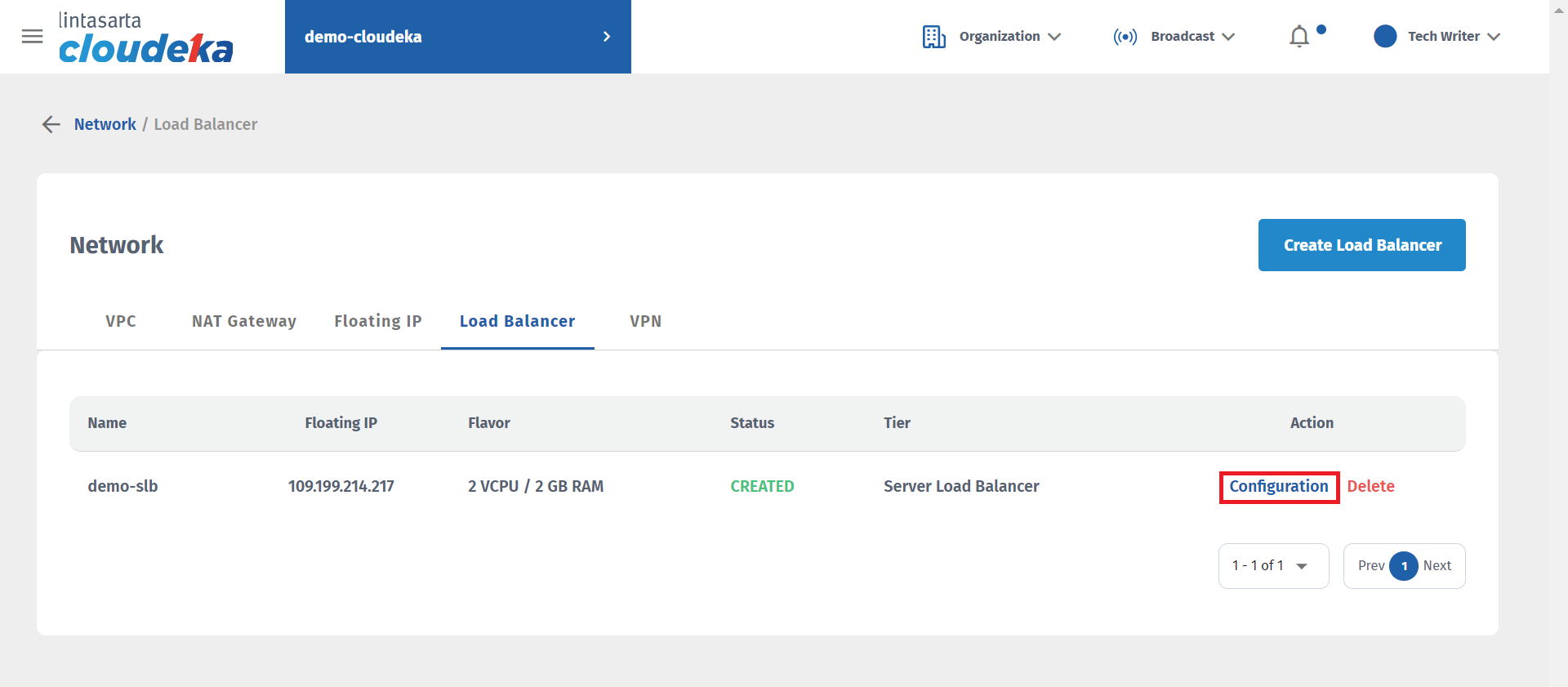Expand the Organization dropdown

(1009, 37)
